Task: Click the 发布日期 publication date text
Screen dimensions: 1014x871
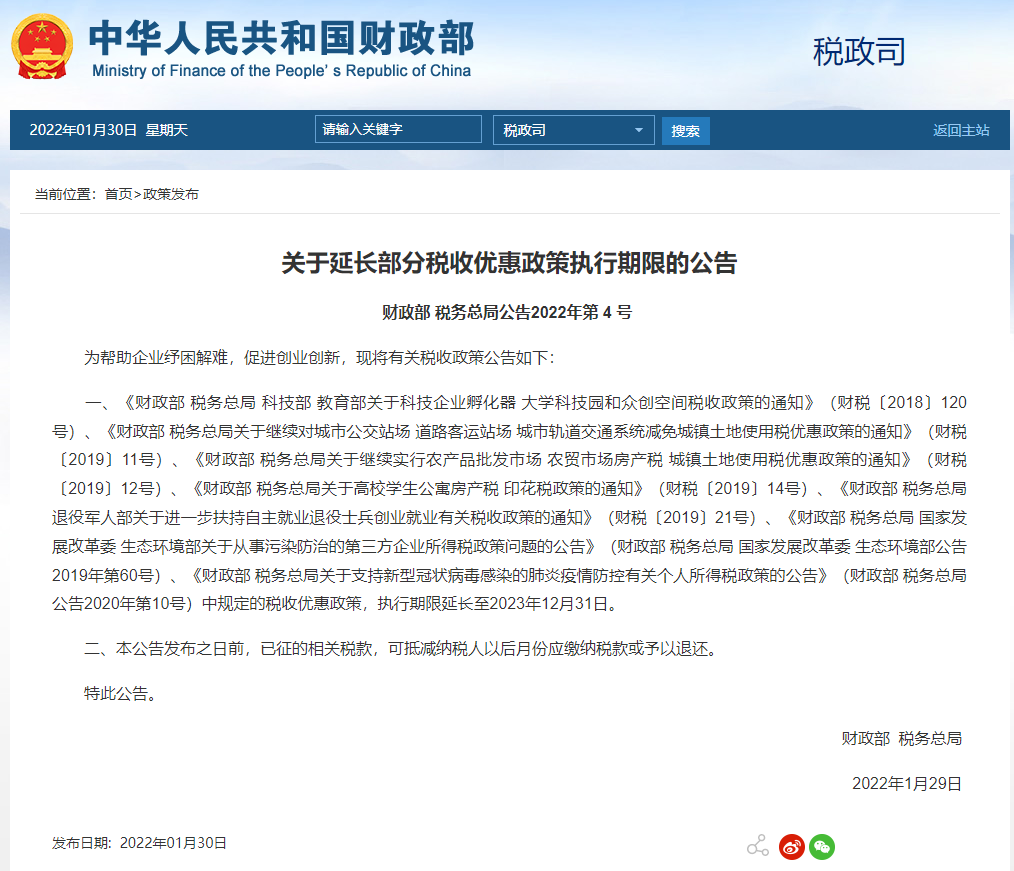Action: point(140,843)
